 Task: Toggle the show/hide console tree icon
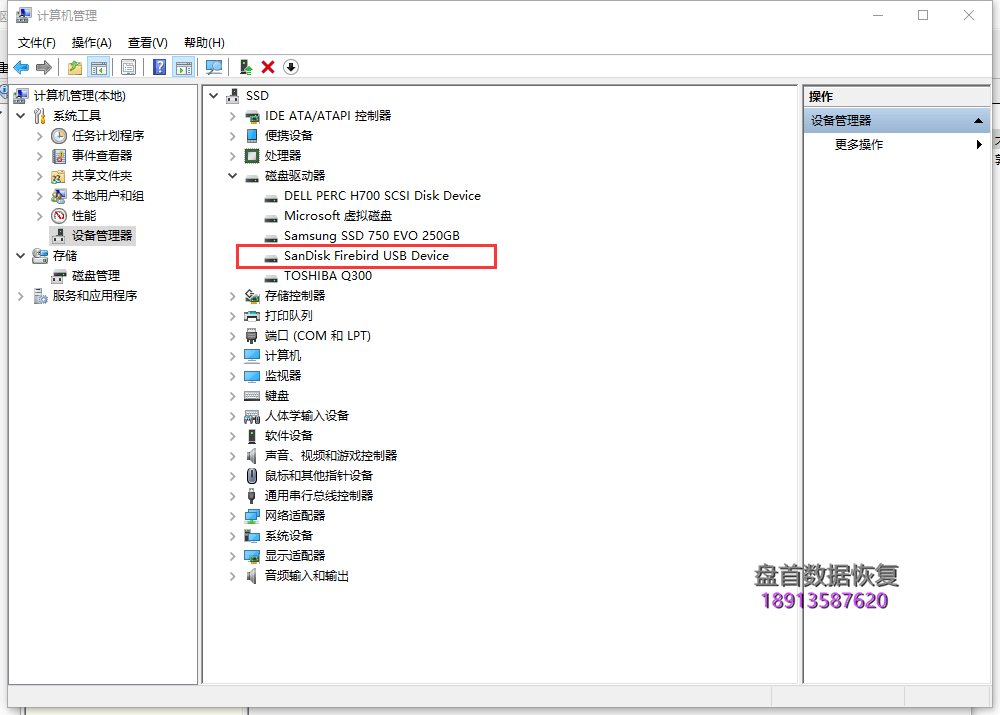click(99, 67)
